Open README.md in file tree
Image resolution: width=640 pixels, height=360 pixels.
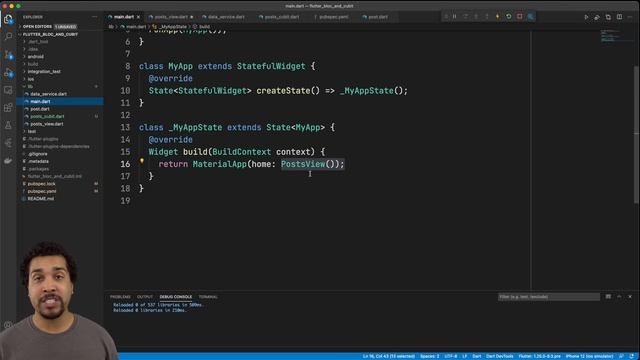point(40,199)
